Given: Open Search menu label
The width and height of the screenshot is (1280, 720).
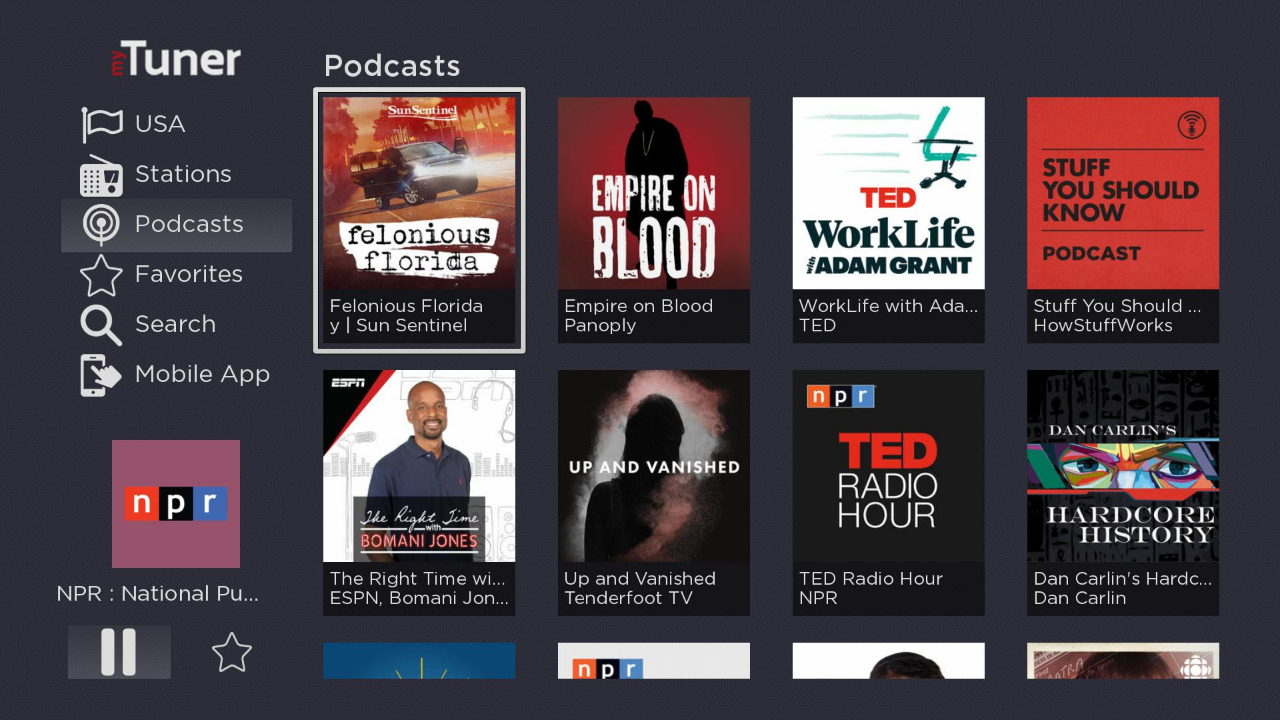Looking at the screenshot, I should click(176, 324).
